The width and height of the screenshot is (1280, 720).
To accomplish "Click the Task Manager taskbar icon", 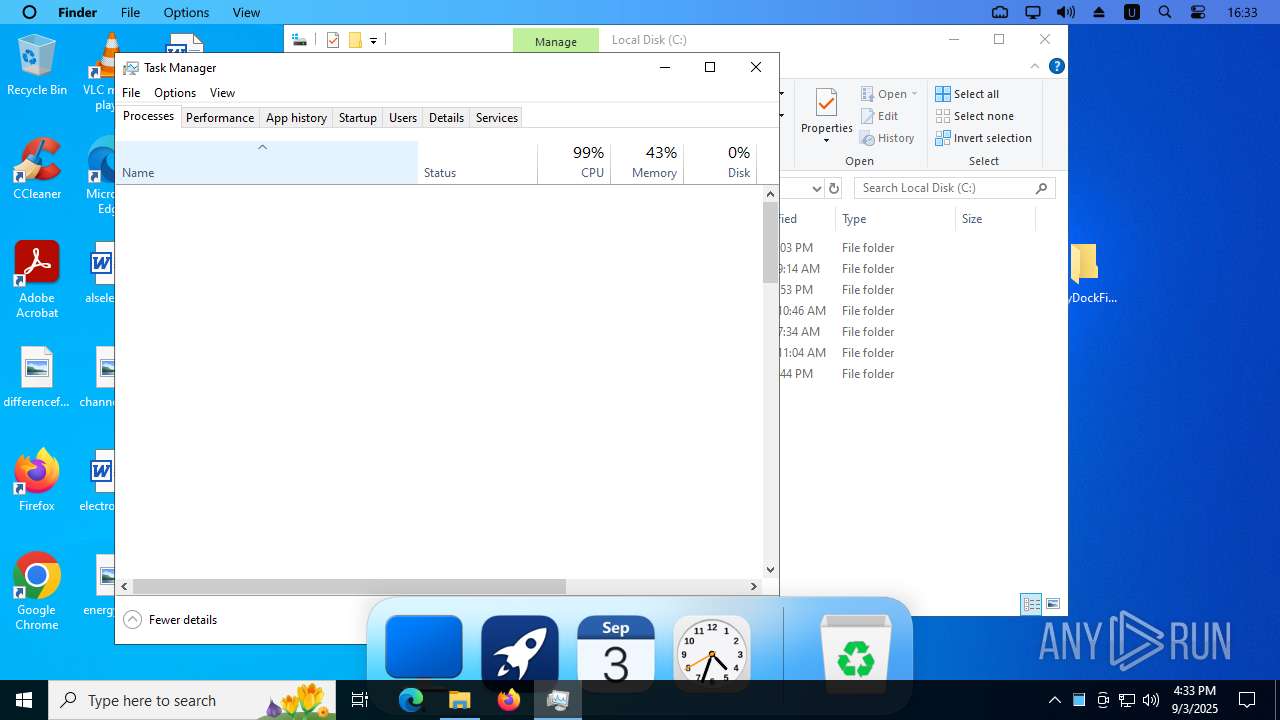I will [557, 700].
